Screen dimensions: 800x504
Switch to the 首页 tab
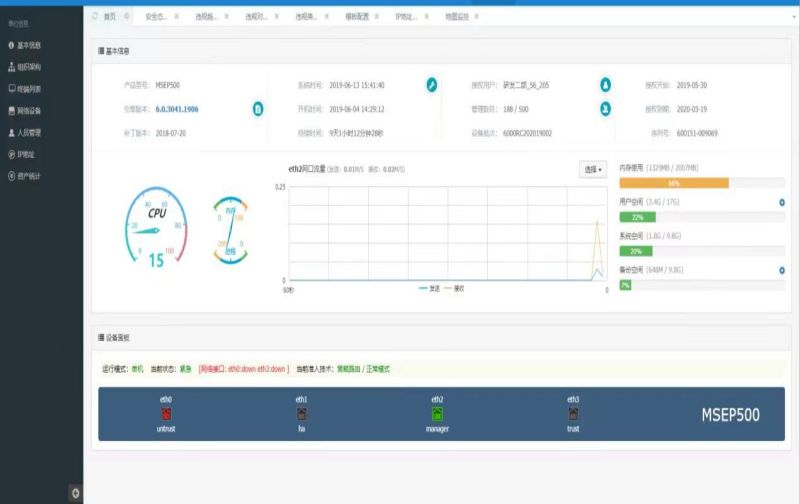110,16
